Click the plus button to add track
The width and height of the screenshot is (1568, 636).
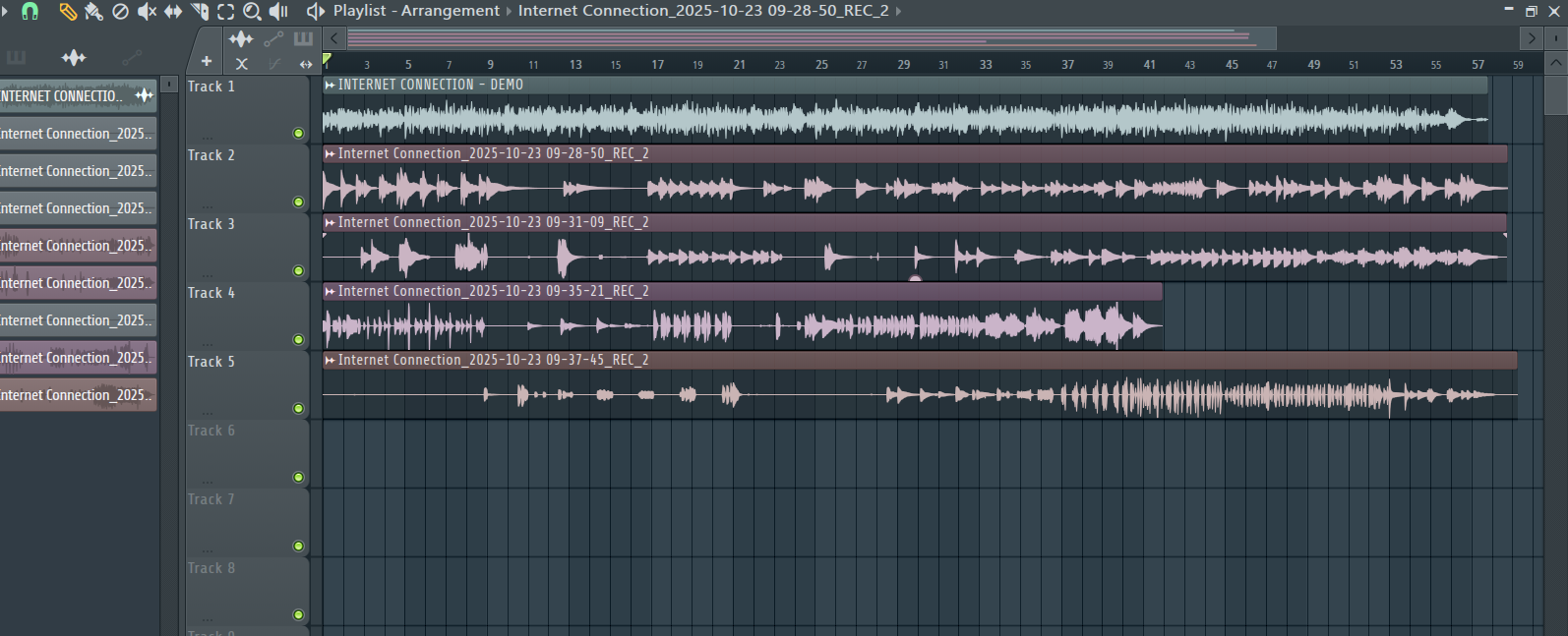[207, 61]
